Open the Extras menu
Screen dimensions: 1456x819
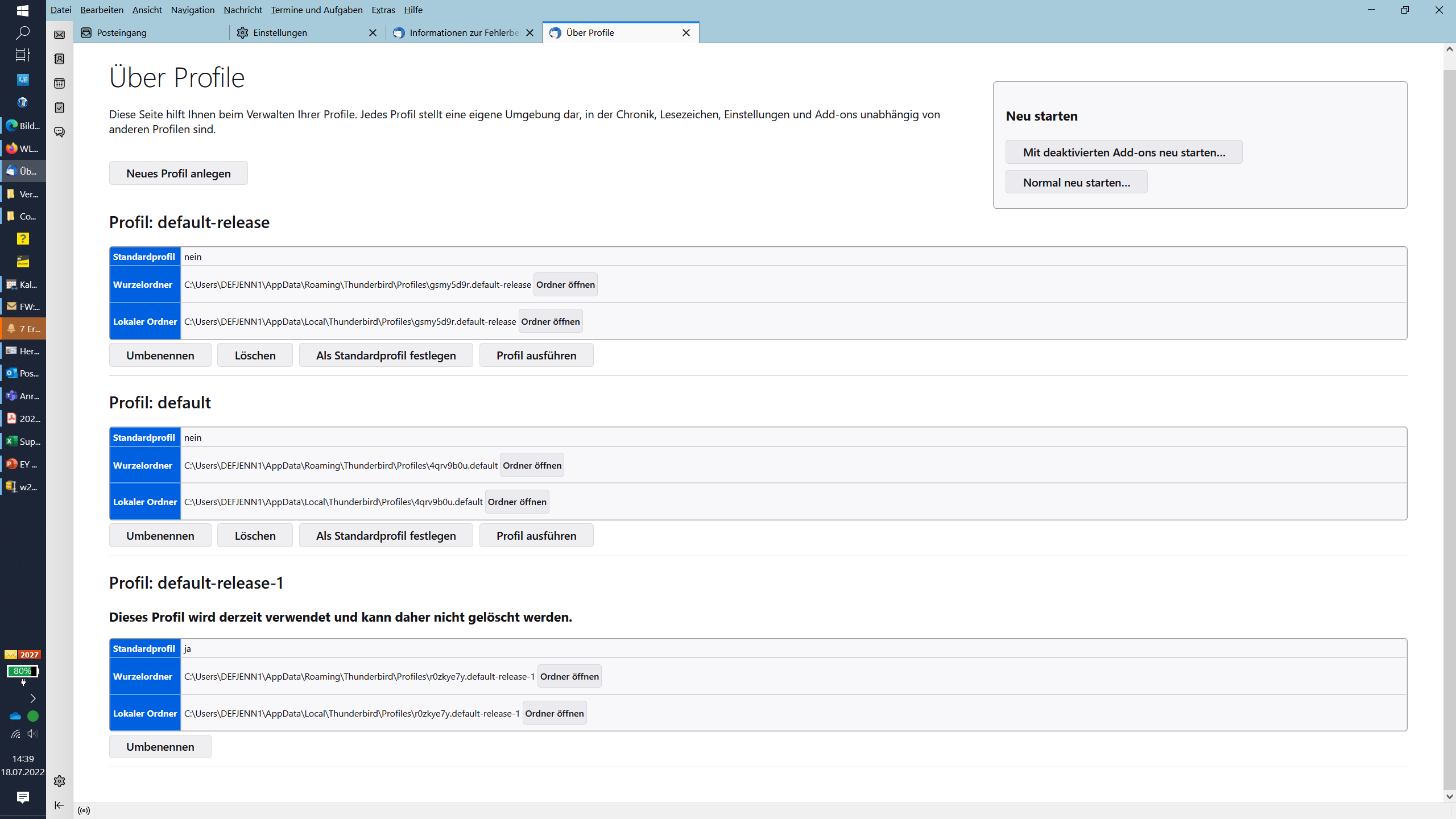coord(383,10)
